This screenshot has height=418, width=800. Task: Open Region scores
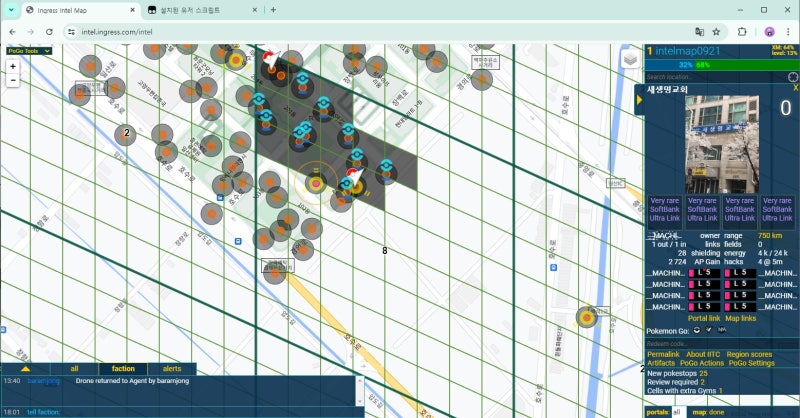(x=749, y=354)
